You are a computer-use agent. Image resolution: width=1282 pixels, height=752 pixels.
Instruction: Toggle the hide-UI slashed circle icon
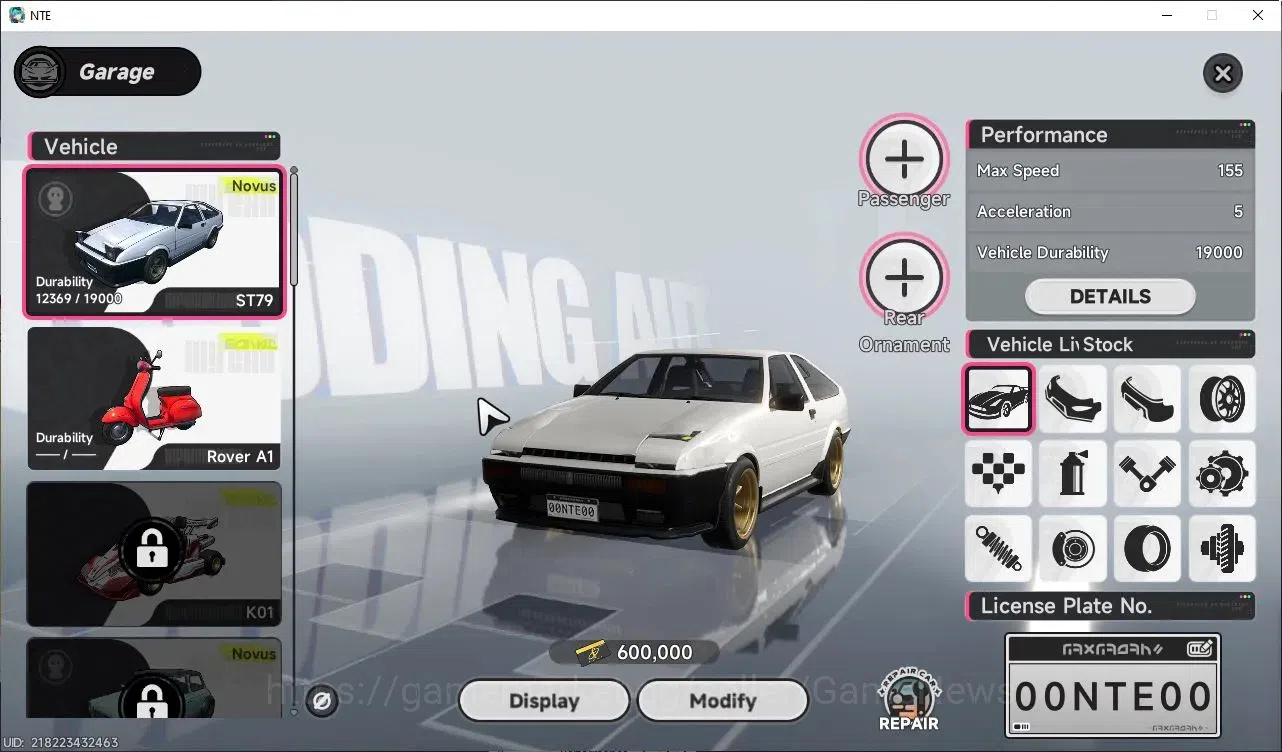(x=322, y=701)
